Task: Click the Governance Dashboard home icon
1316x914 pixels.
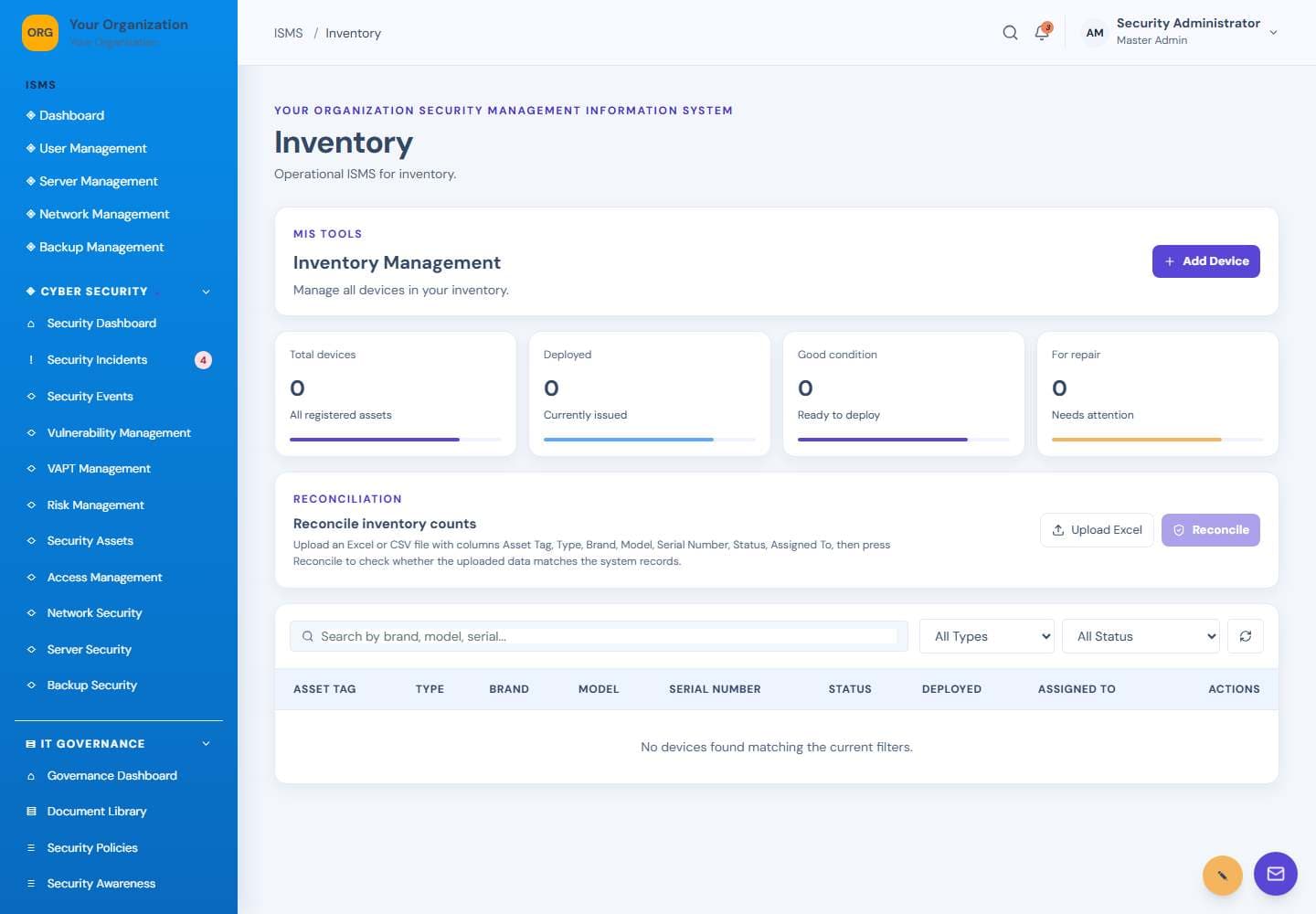Action: click(x=31, y=776)
